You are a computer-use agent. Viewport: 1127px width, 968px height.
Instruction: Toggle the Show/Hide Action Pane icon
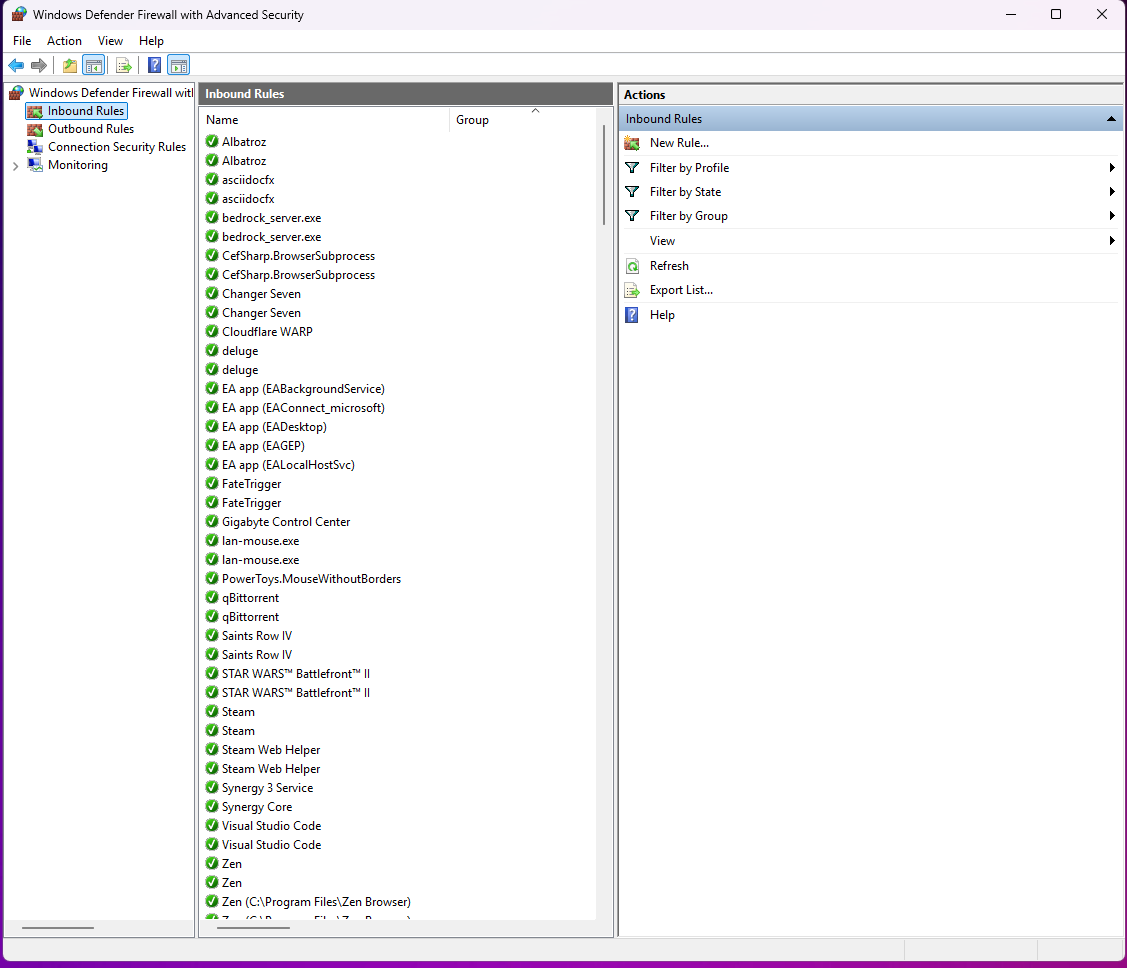[178, 66]
